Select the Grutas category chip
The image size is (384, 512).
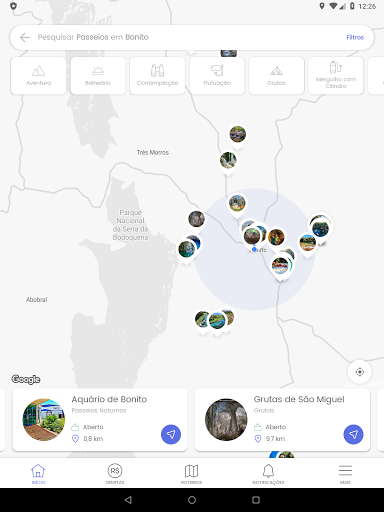(x=276, y=76)
